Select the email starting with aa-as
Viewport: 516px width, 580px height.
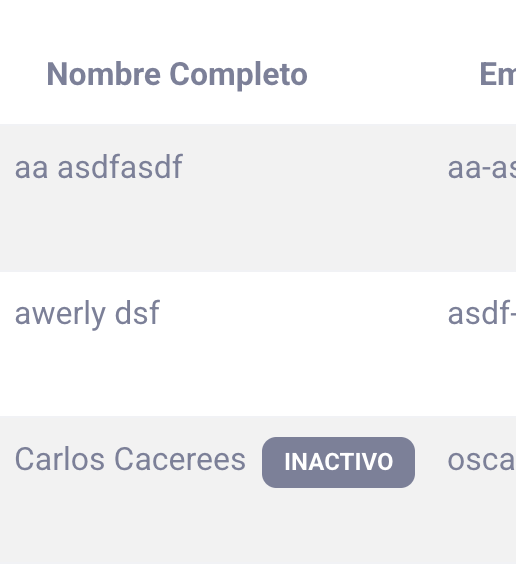coord(482,168)
